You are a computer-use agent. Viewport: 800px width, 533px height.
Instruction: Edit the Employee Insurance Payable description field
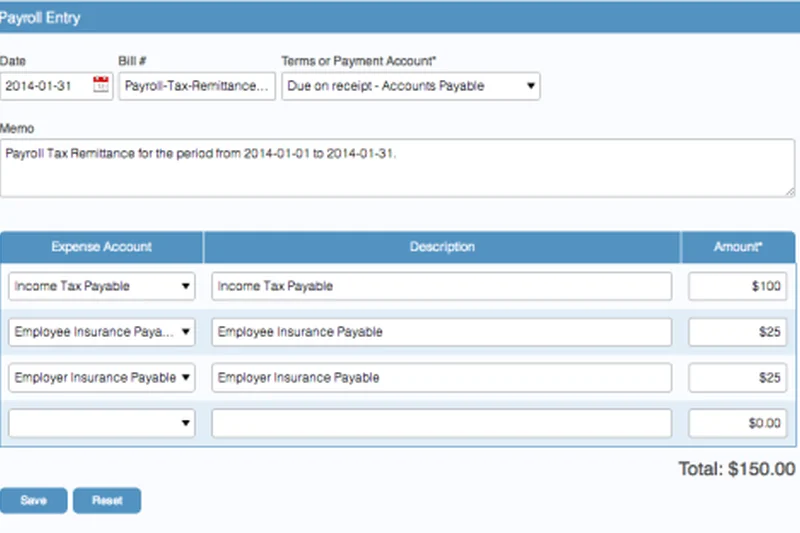(441, 332)
